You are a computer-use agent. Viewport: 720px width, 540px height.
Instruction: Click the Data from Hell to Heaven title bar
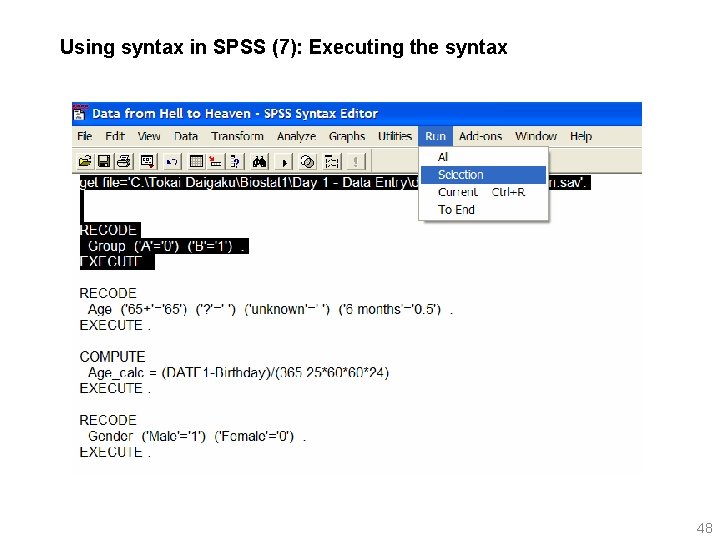click(x=357, y=113)
